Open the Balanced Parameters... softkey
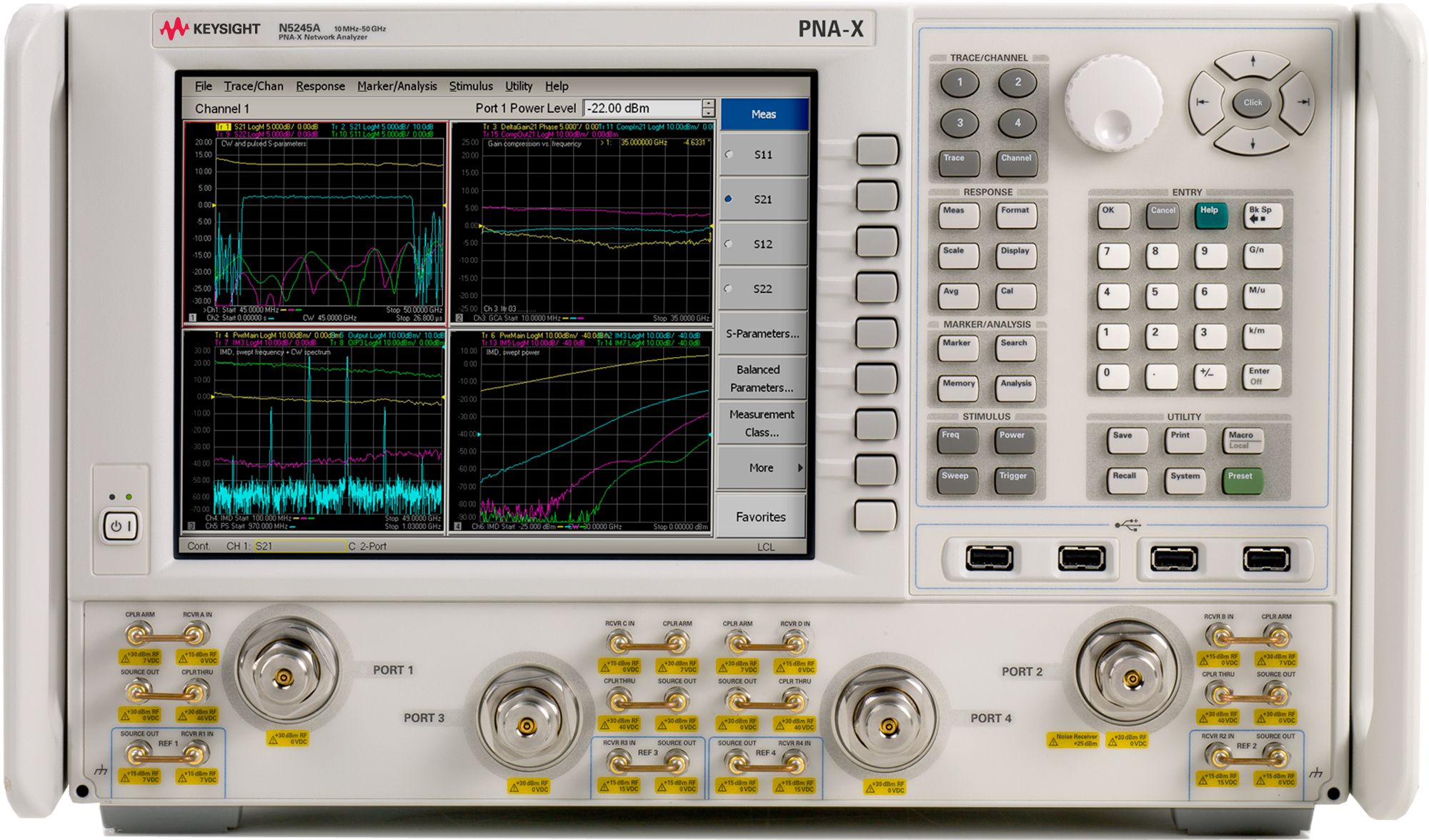 (763, 379)
